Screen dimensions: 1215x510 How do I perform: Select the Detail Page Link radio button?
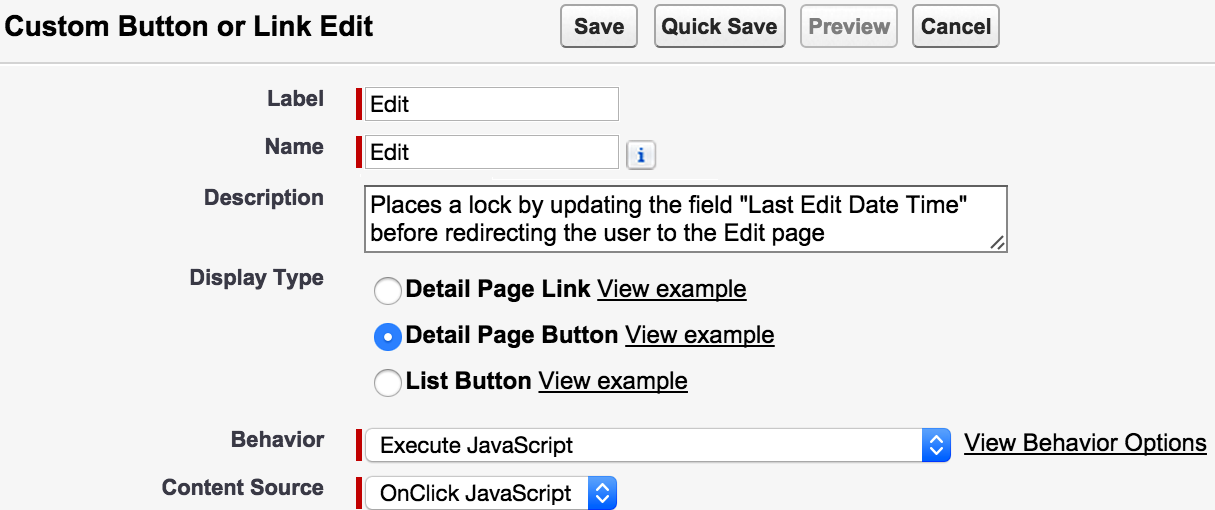point(387,291)
